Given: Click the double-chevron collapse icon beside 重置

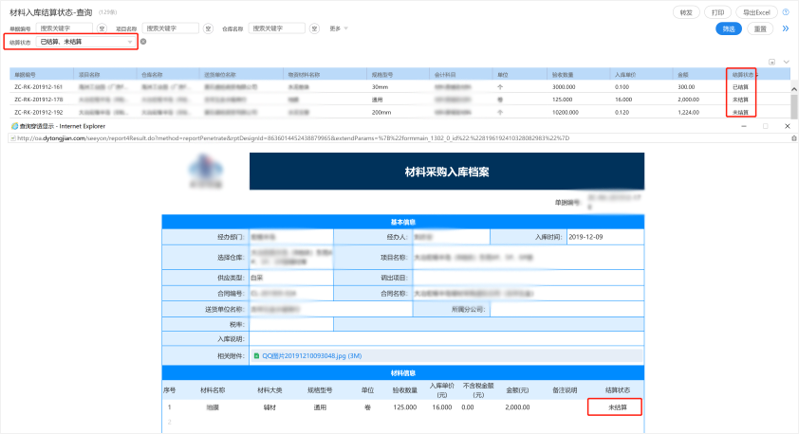Looking at the screenshot, I should (x=786, y=29).
